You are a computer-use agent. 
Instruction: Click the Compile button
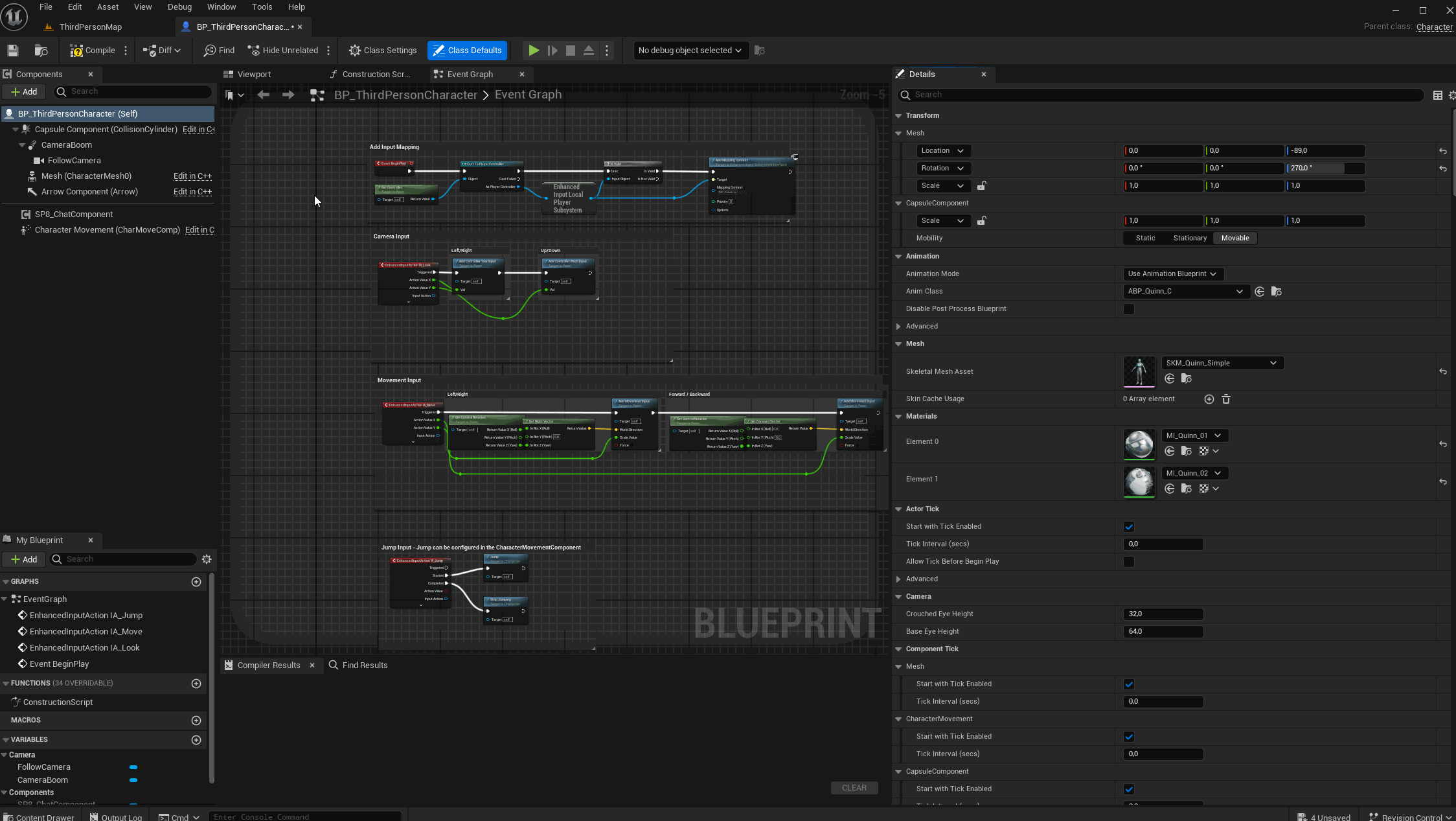tap(92, 51)
